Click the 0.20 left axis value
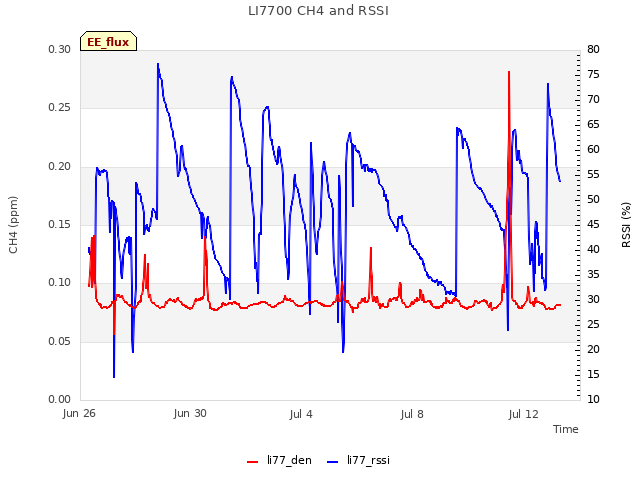Screen dimensions: 640x480 (60, 167)
